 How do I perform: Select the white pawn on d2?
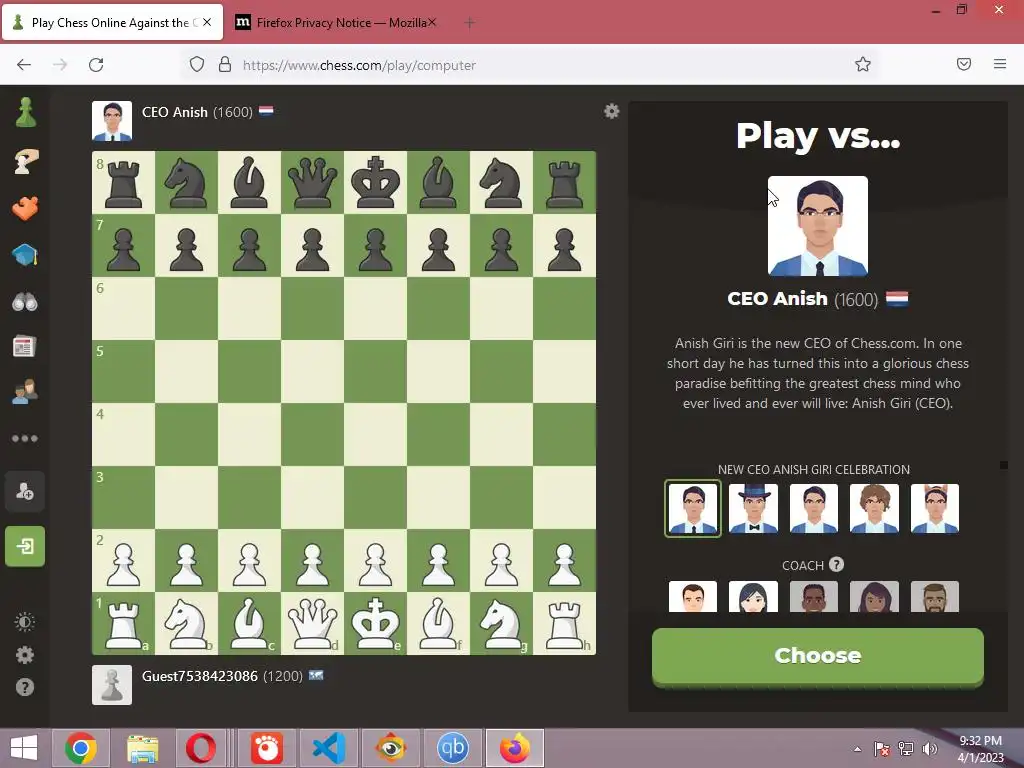tap(312, 562)
